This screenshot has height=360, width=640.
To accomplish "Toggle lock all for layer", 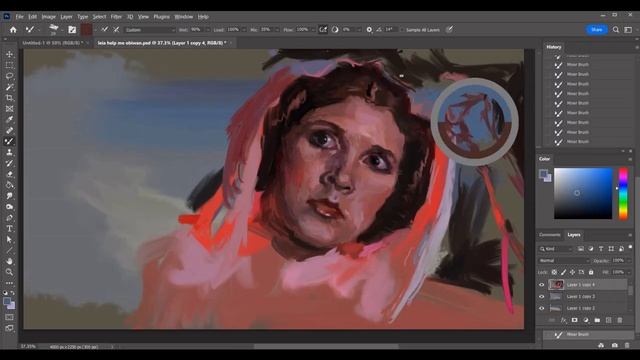I will tap(591, 272).
